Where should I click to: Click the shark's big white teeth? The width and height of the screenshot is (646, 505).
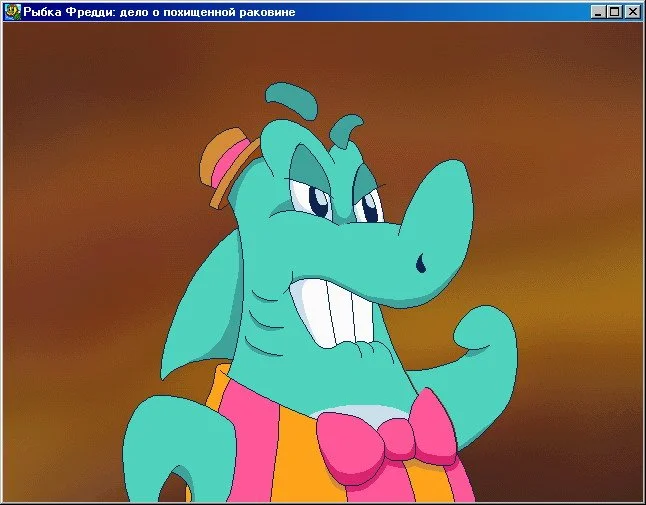[334, 313]
